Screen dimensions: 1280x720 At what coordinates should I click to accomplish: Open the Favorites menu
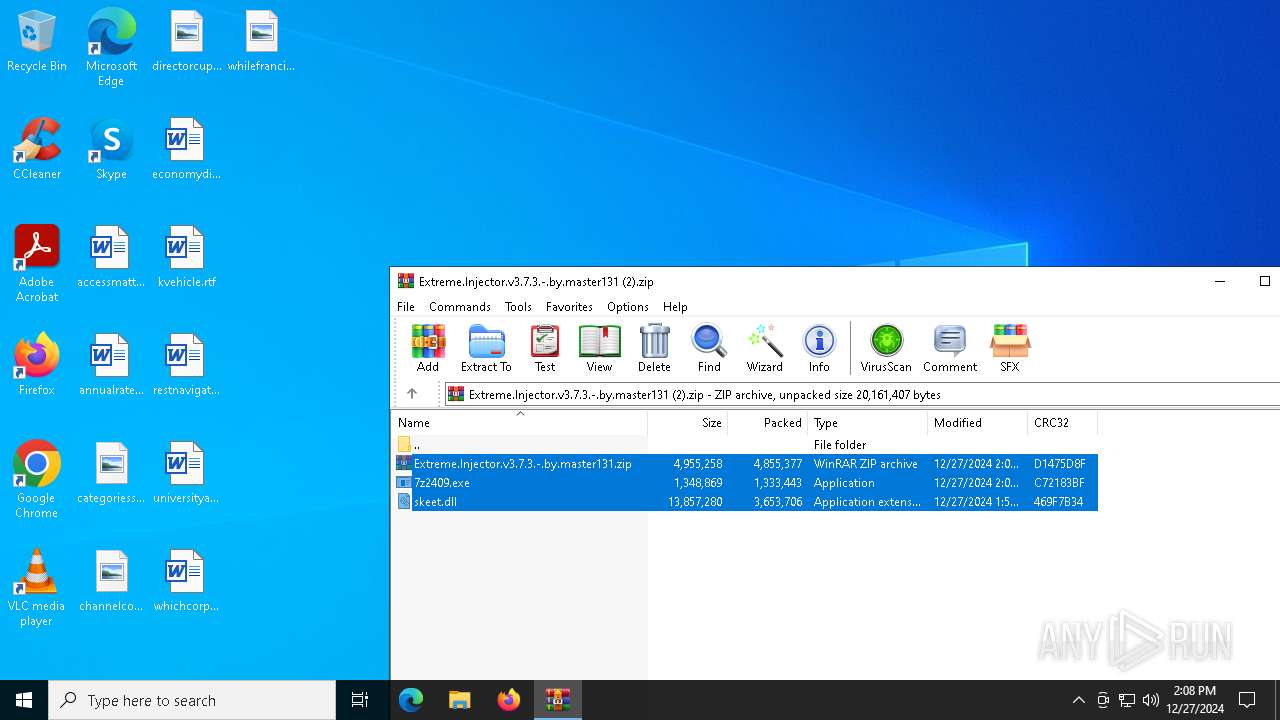click(569, 307)
